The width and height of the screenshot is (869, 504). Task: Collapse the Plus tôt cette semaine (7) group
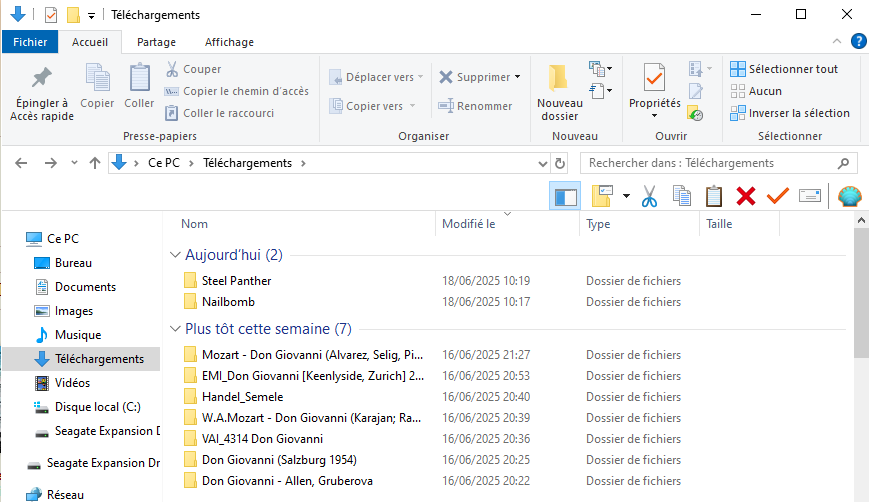[175, 329]
